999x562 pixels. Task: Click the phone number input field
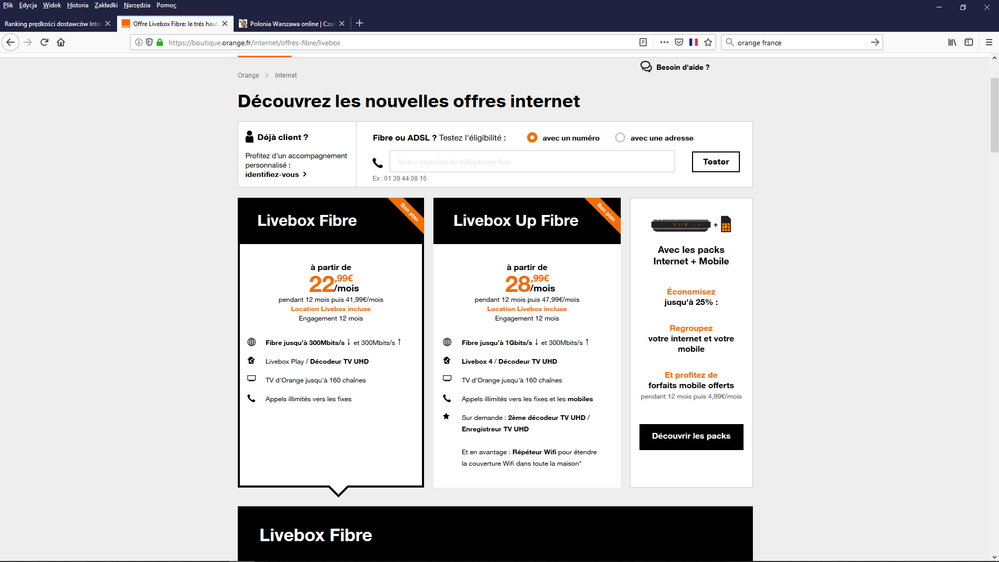pyautogui.click(x=531, y=161)
